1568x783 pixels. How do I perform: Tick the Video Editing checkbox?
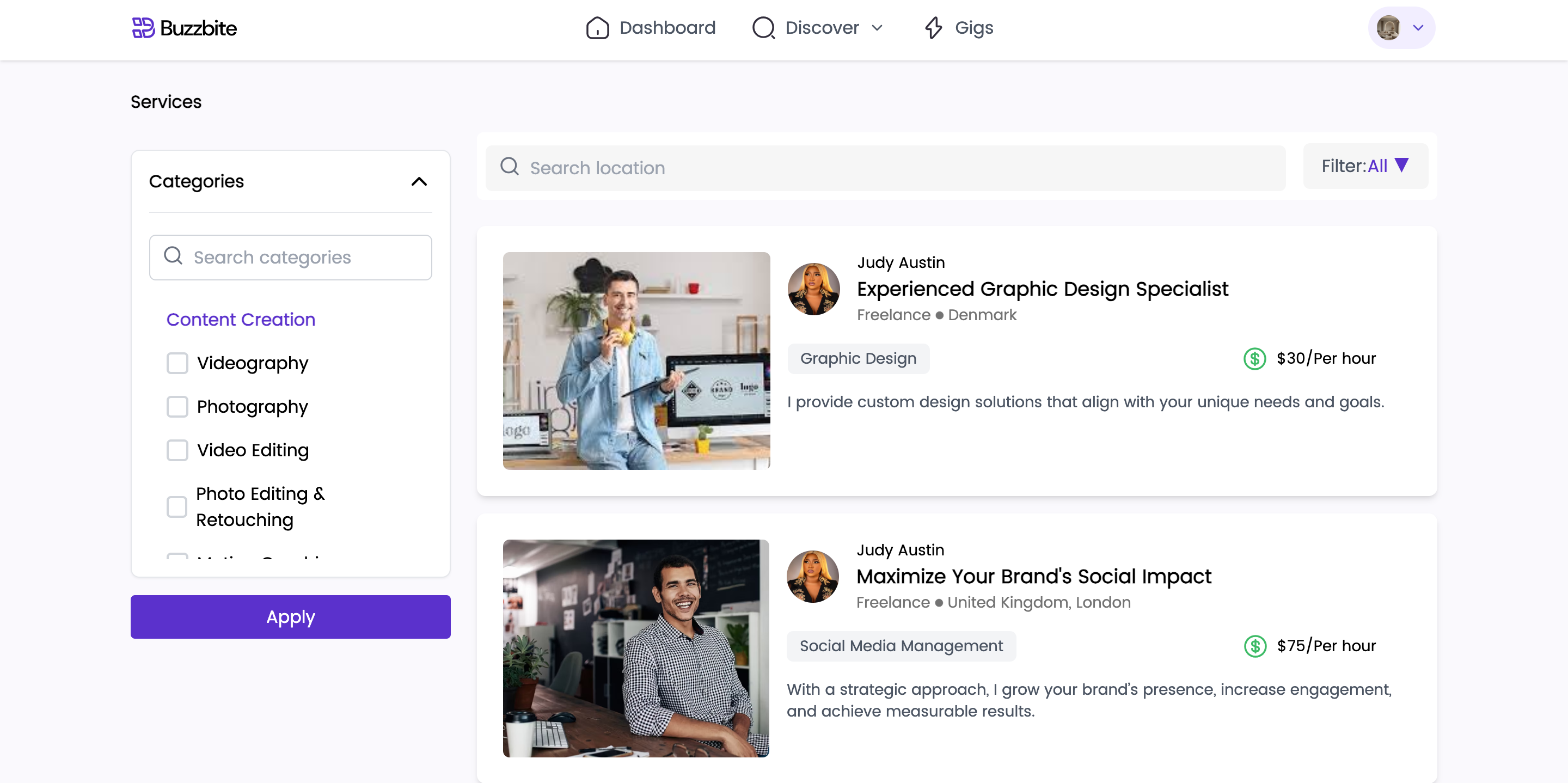[x=177, y=450]
